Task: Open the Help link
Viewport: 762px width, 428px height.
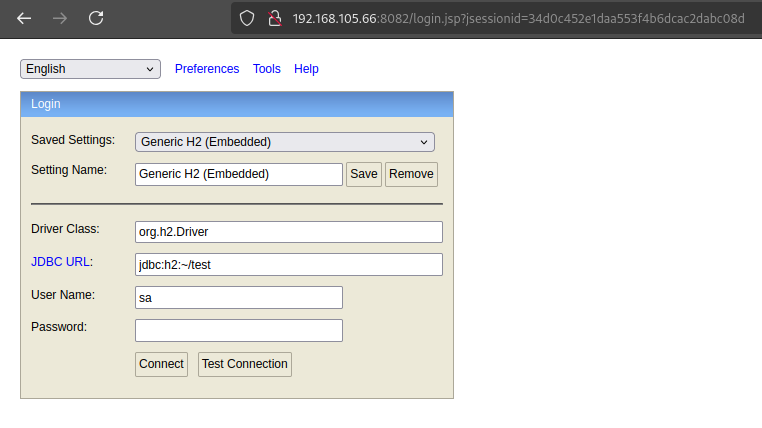Action: tap(306, 69)
